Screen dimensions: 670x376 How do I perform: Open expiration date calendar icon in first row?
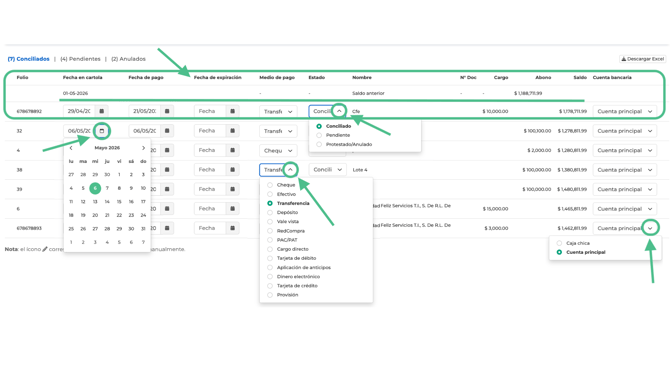coord(232,111)
